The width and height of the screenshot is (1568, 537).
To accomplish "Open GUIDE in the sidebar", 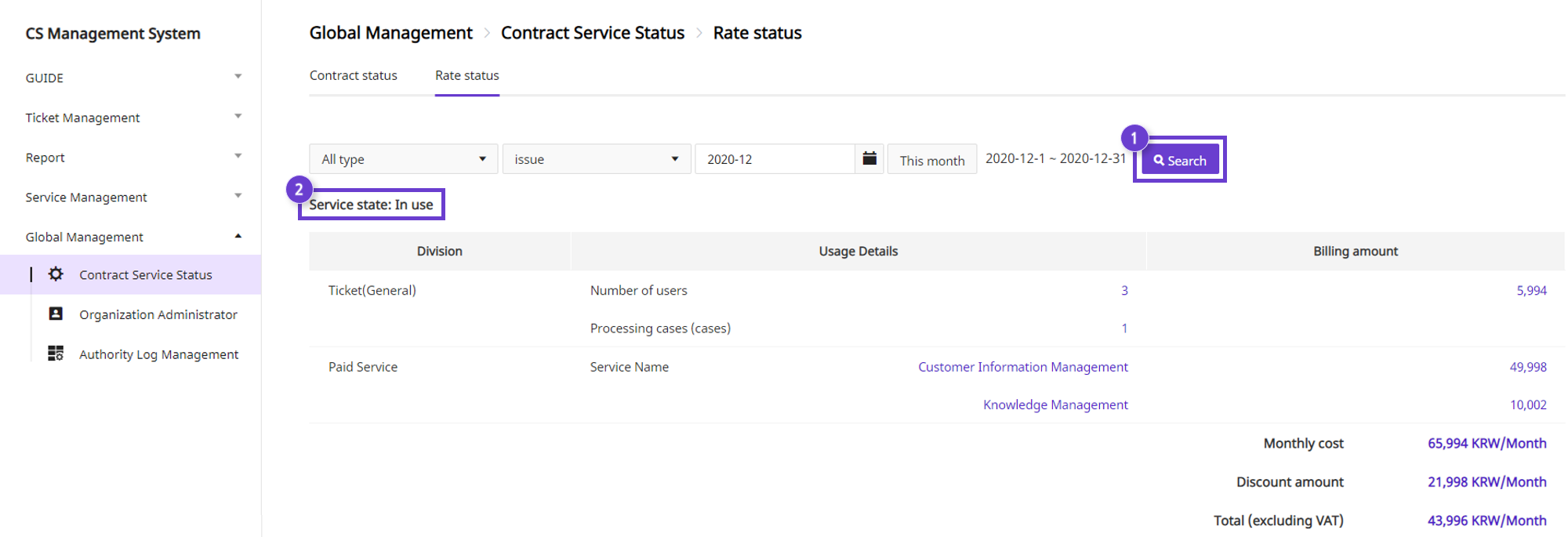I will (45, 78).
